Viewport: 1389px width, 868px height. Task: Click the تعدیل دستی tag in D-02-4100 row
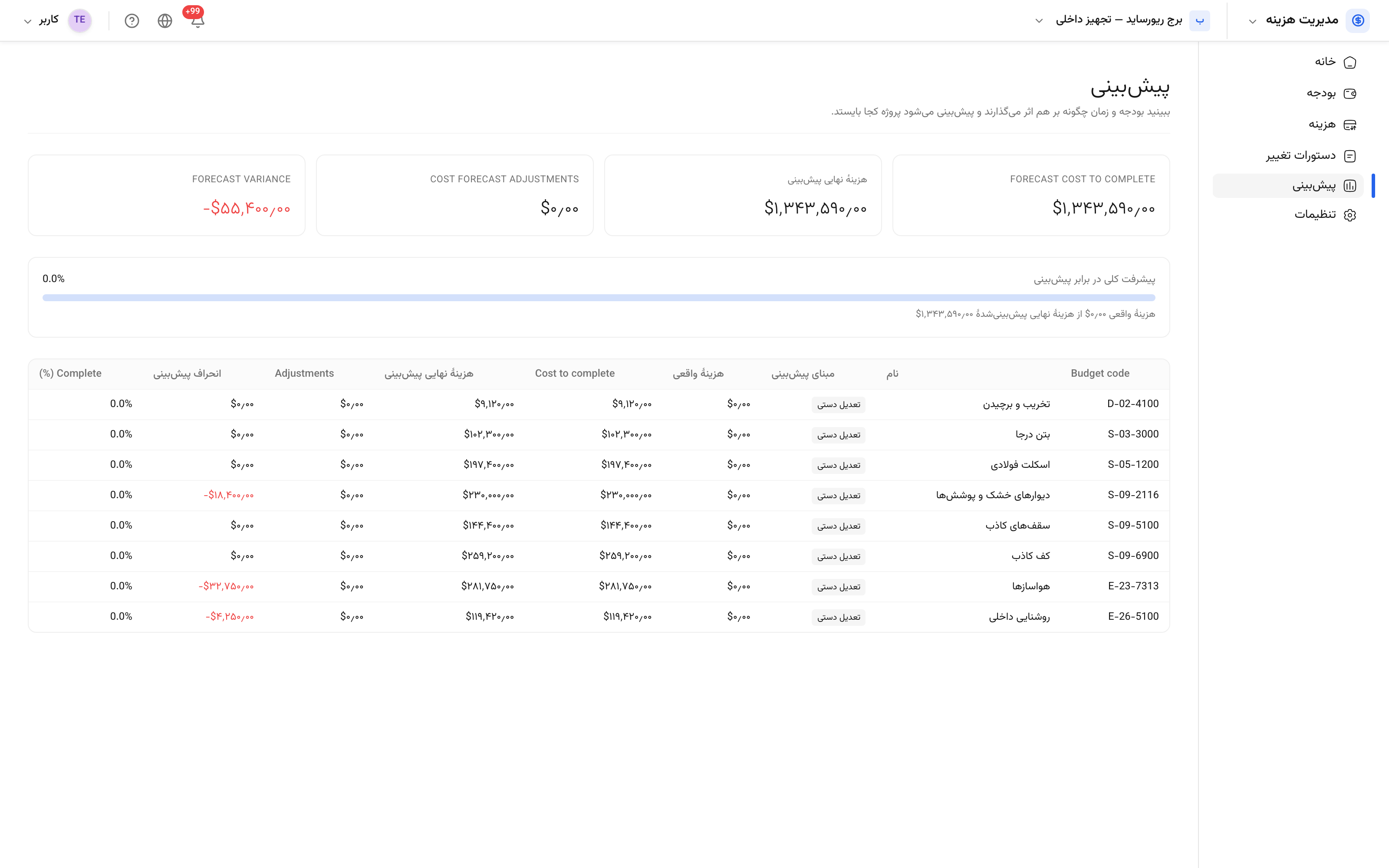pyautogui.click(x=839, y=405)
